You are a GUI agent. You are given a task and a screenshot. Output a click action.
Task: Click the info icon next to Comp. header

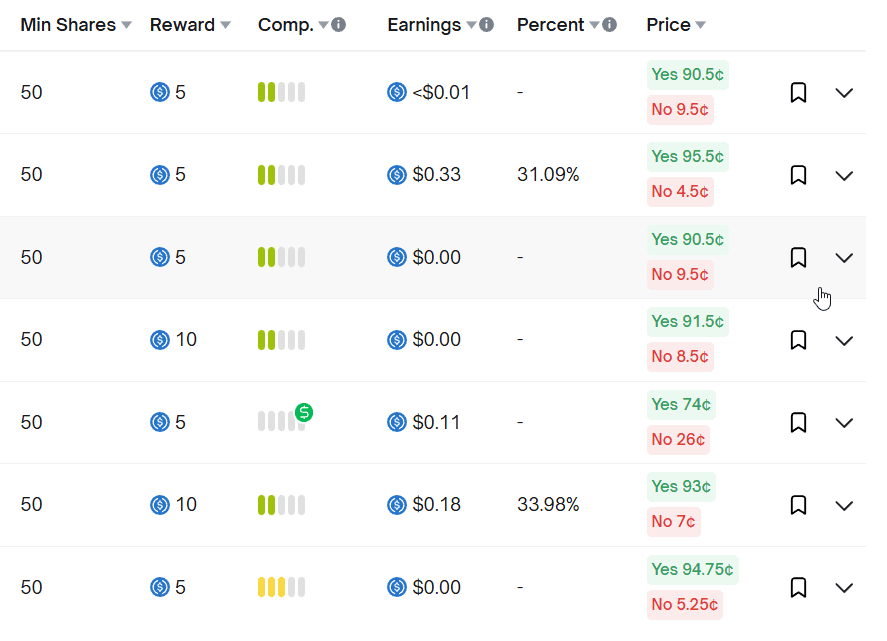[339, 25]
